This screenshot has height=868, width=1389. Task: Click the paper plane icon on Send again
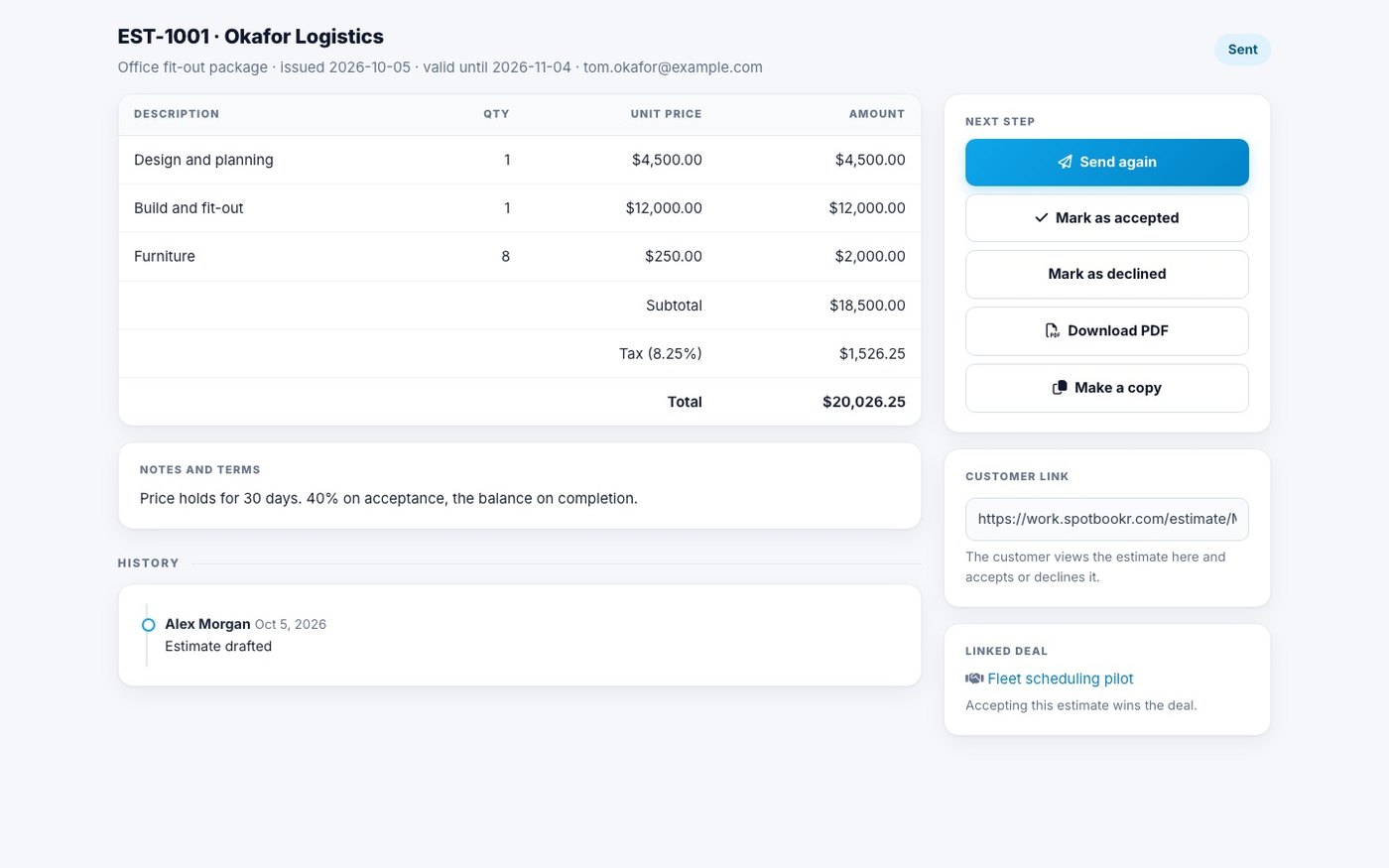point(1065,162)
